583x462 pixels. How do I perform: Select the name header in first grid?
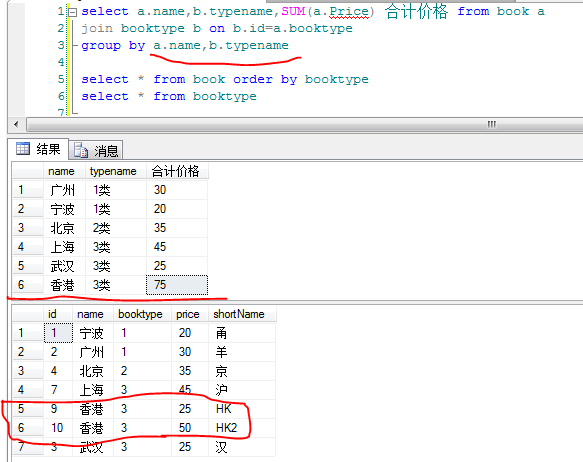(x=64, y=171)
